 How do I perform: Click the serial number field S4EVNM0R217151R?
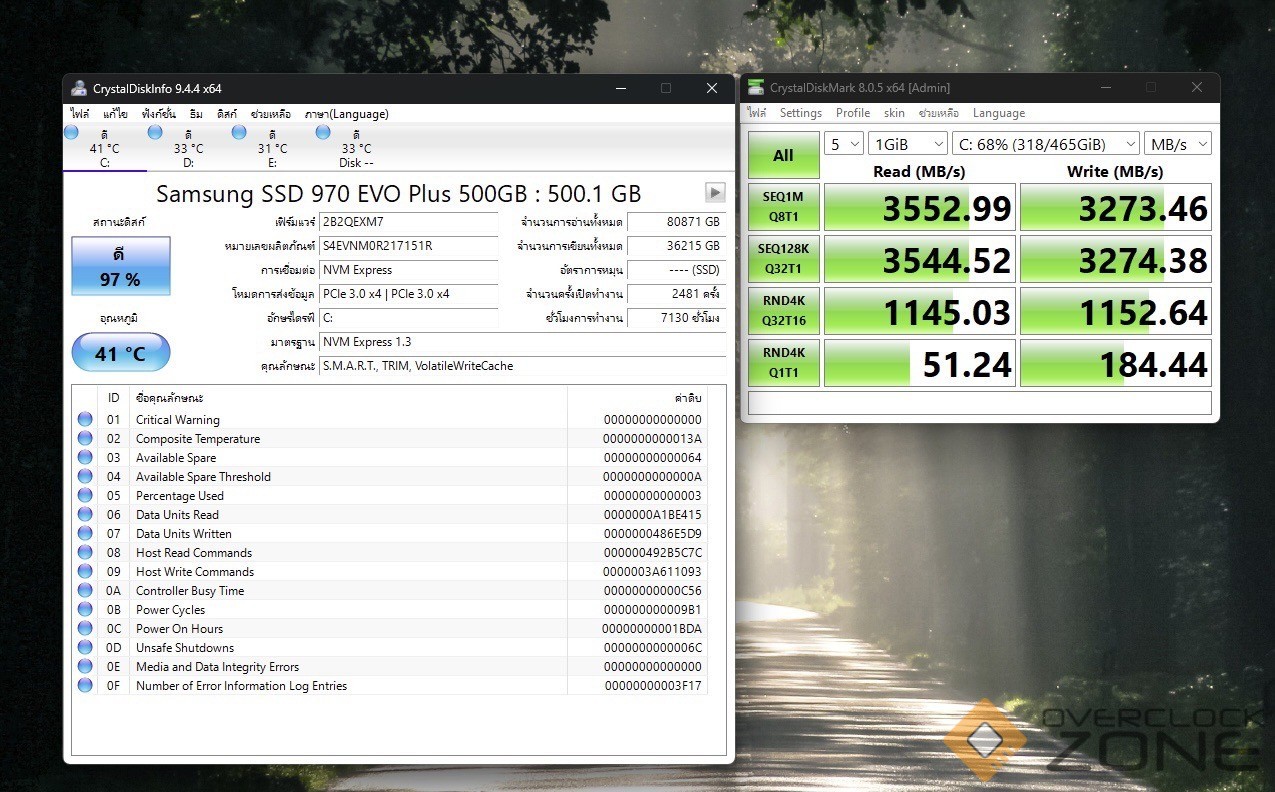tap(408, 246)
